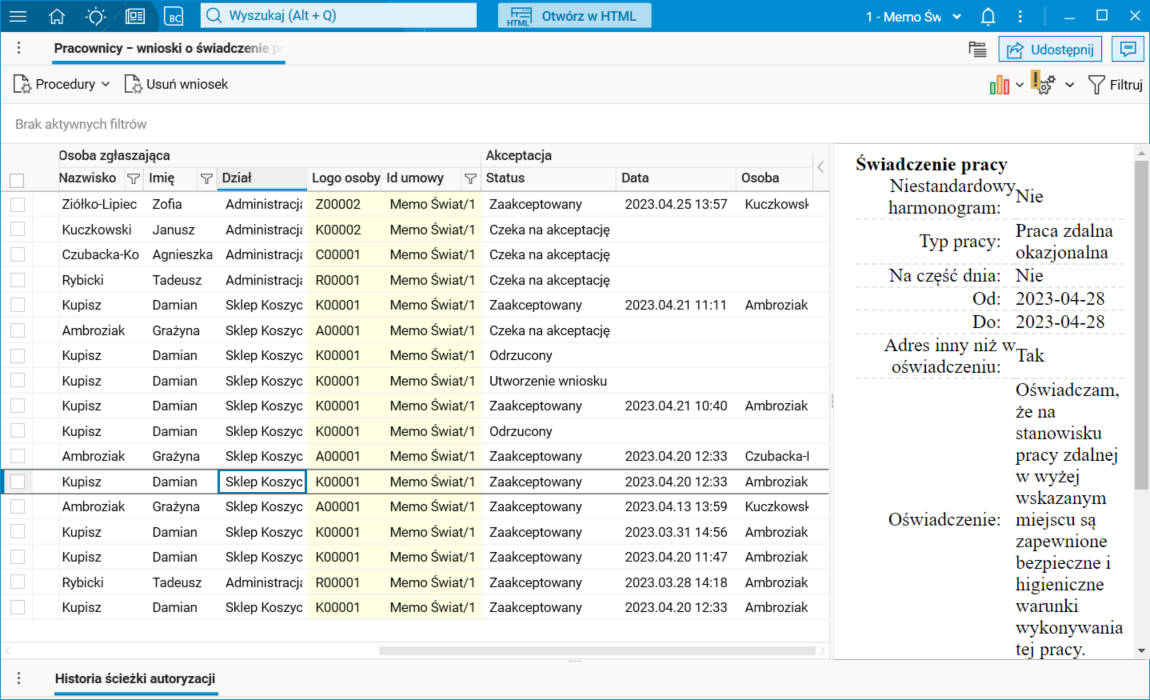The width and height of the screenshot is (1150, 700).
Task: Click the Procedury label
Action: 65,84
